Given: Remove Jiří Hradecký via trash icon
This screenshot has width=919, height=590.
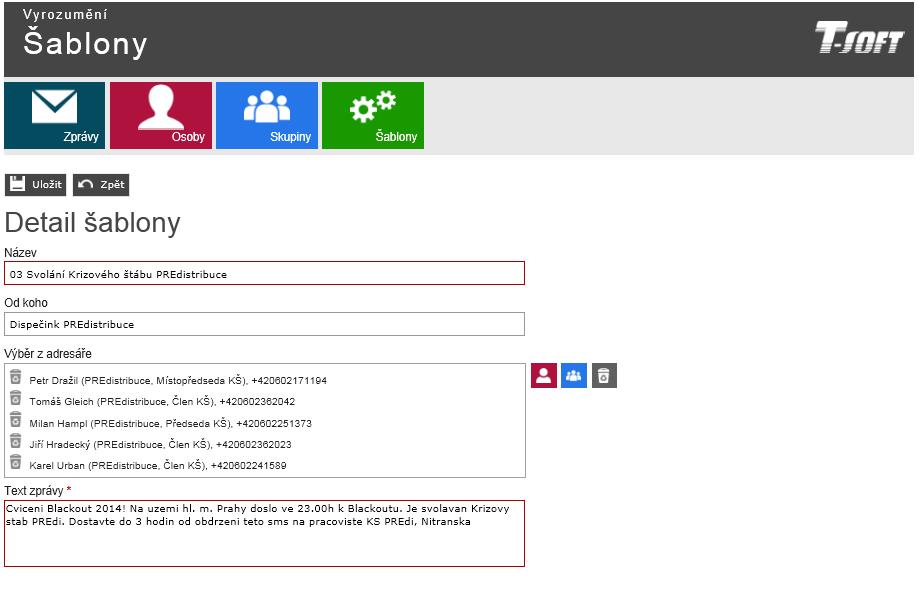Looking at the screenshot, I should click(x=16, y=441).
